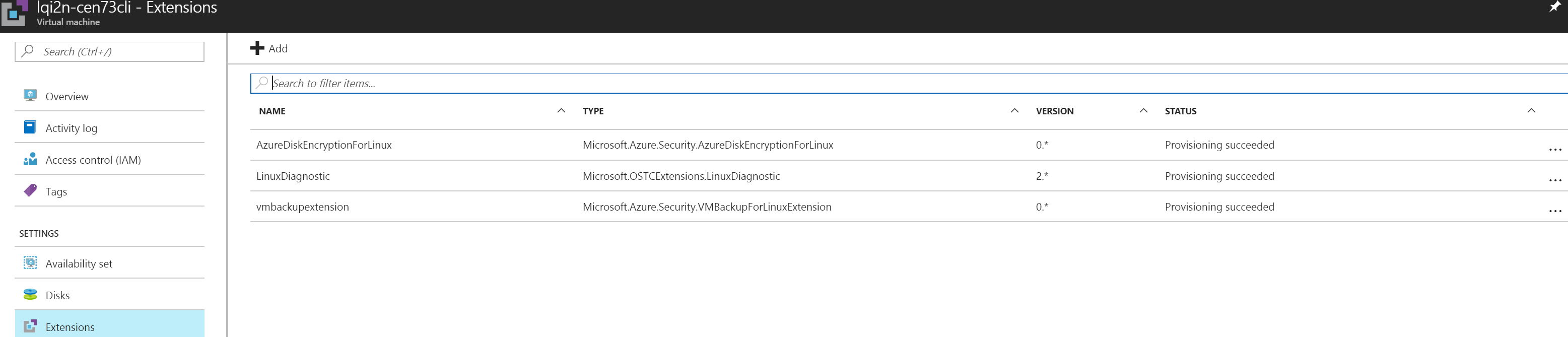Viewport: 1568px width, 337px height.
Task: Click the Activity log book icon
Action: [x=30, y=127]
